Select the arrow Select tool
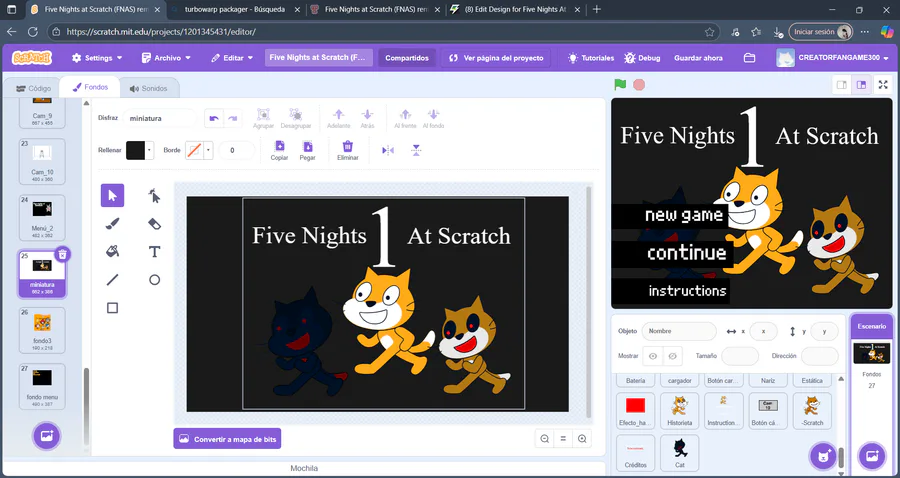900x478 pixels. pyautogui.click(x=112, y=196)
